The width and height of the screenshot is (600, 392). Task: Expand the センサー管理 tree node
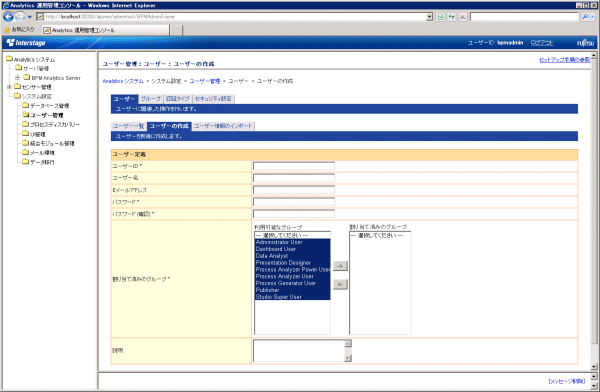(x=9, y=87)
